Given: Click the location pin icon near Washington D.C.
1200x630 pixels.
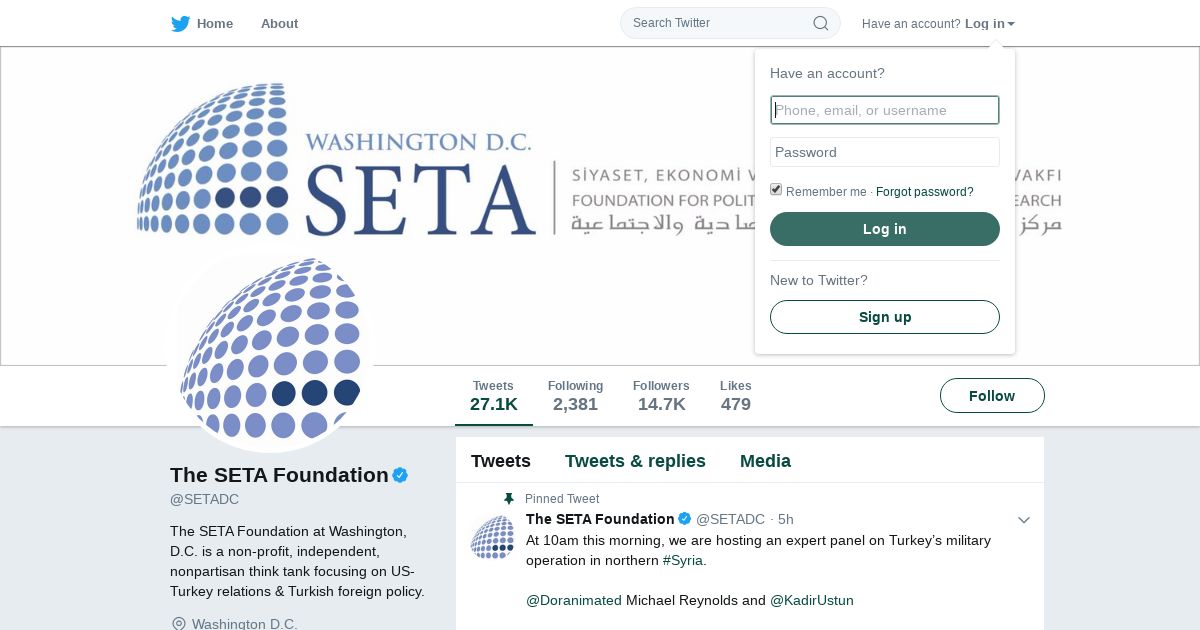Looking at the screenshot, I should 179,624.
